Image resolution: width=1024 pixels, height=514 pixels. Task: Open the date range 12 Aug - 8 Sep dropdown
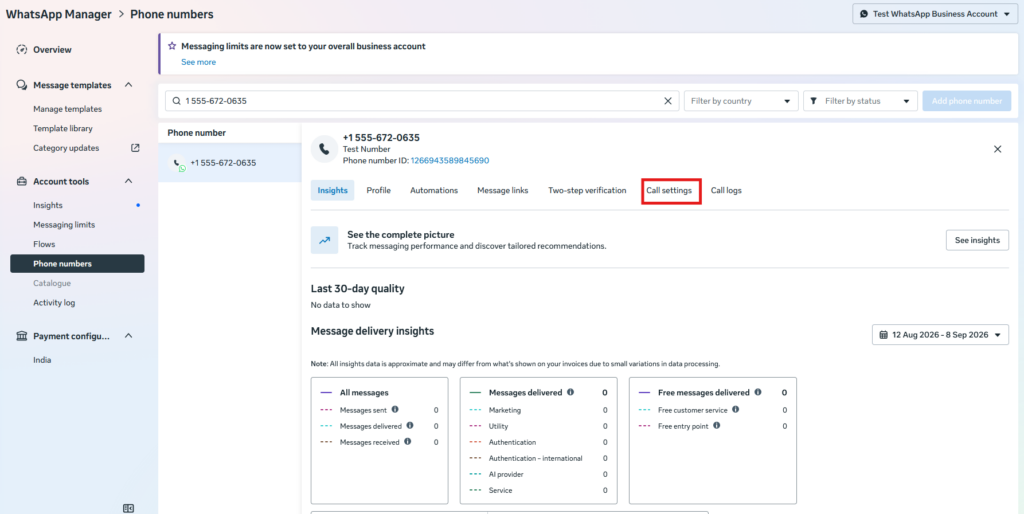(940, 335)
